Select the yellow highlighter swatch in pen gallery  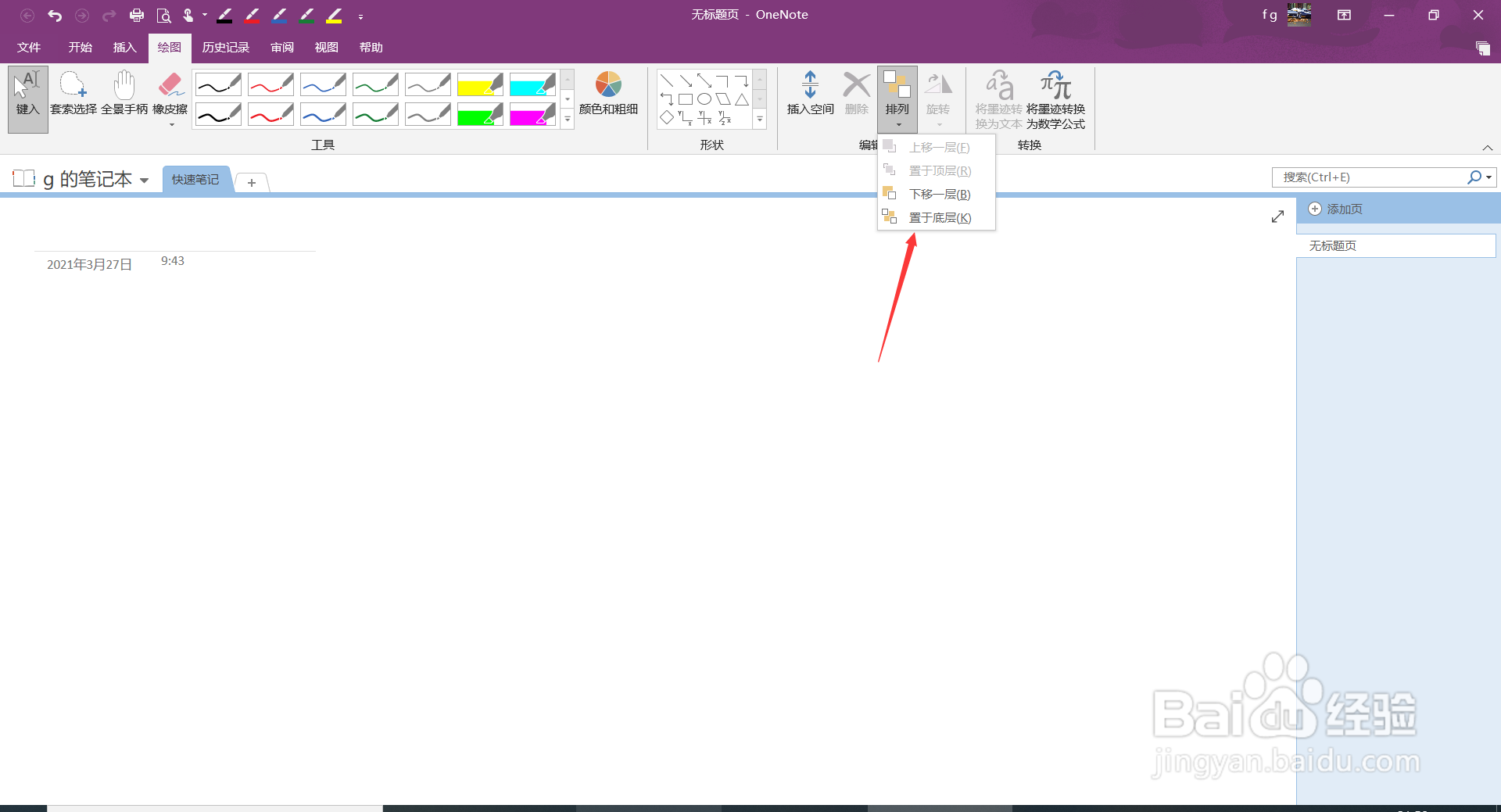tap(480, 84)
